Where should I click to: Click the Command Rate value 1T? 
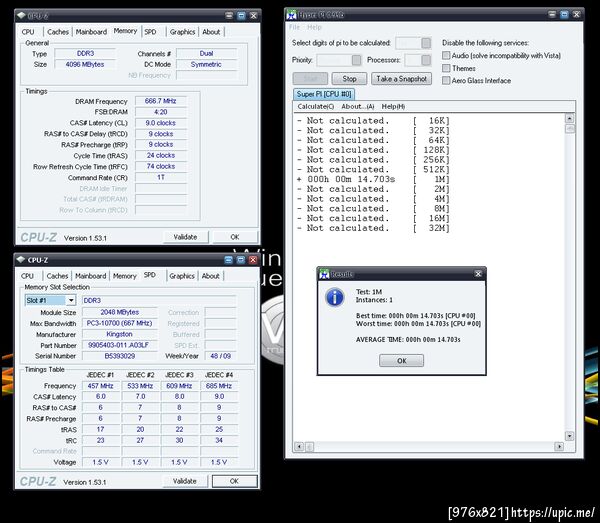click(161, 178)
